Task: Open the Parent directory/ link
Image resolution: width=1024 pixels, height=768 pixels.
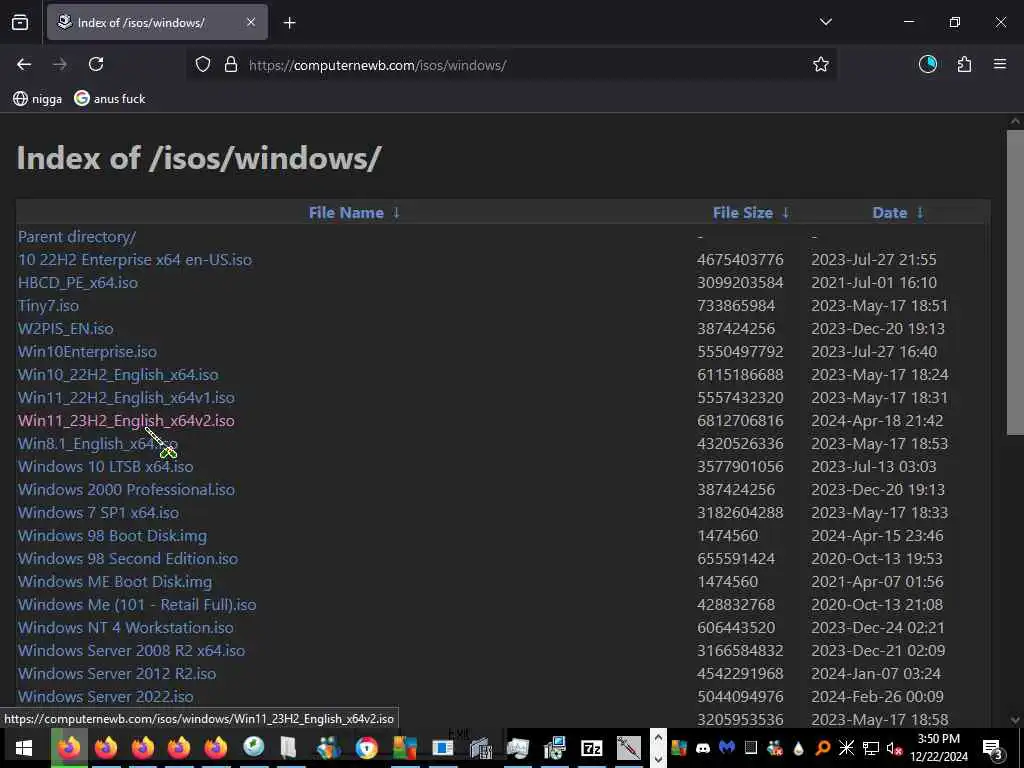Action: (77, 236)
